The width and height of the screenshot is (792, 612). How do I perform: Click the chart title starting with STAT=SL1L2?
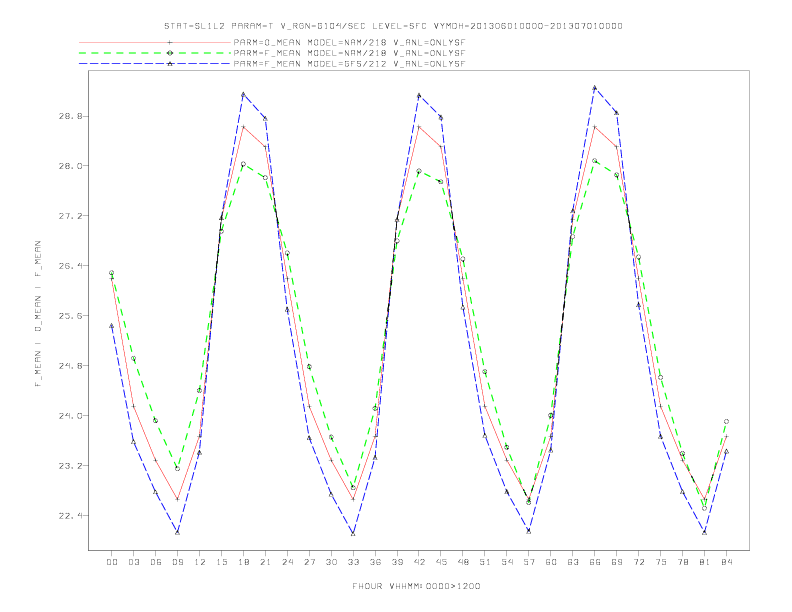(x=393, y=26)
